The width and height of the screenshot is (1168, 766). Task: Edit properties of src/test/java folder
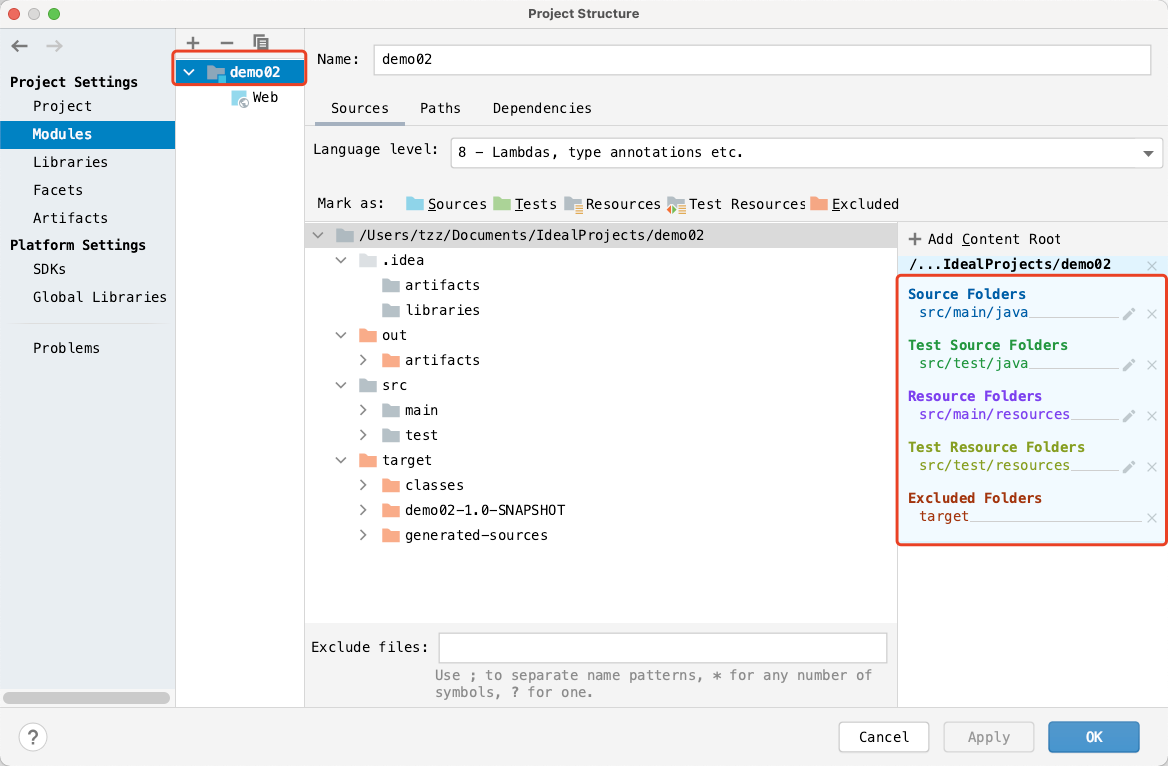point(1129,364)
